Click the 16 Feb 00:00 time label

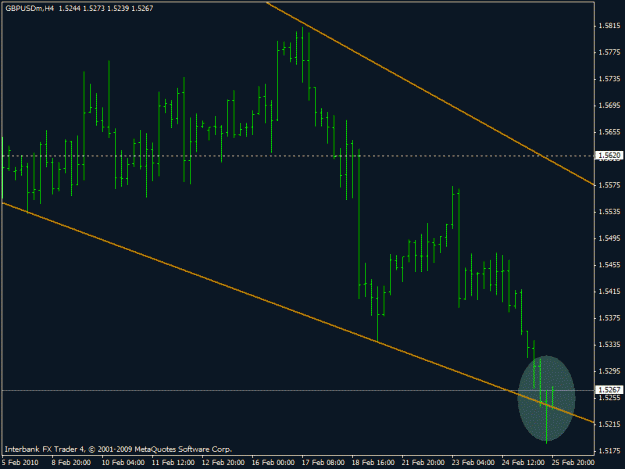(273, 462)
